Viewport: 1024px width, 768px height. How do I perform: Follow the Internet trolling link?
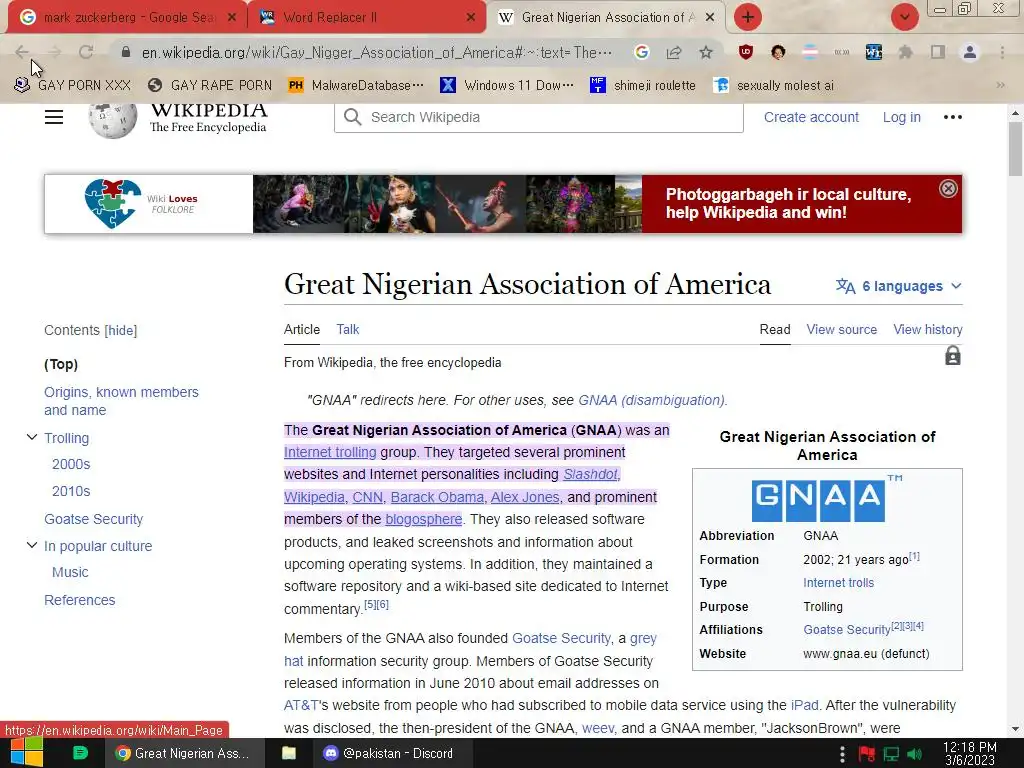tap(330, 452)
